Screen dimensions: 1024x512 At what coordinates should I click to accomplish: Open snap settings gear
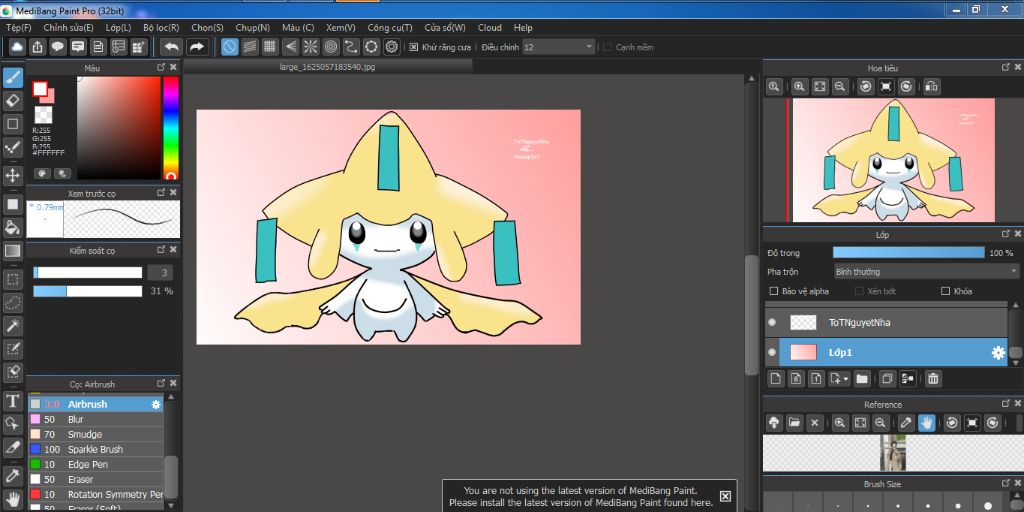[x=391, y=46]
